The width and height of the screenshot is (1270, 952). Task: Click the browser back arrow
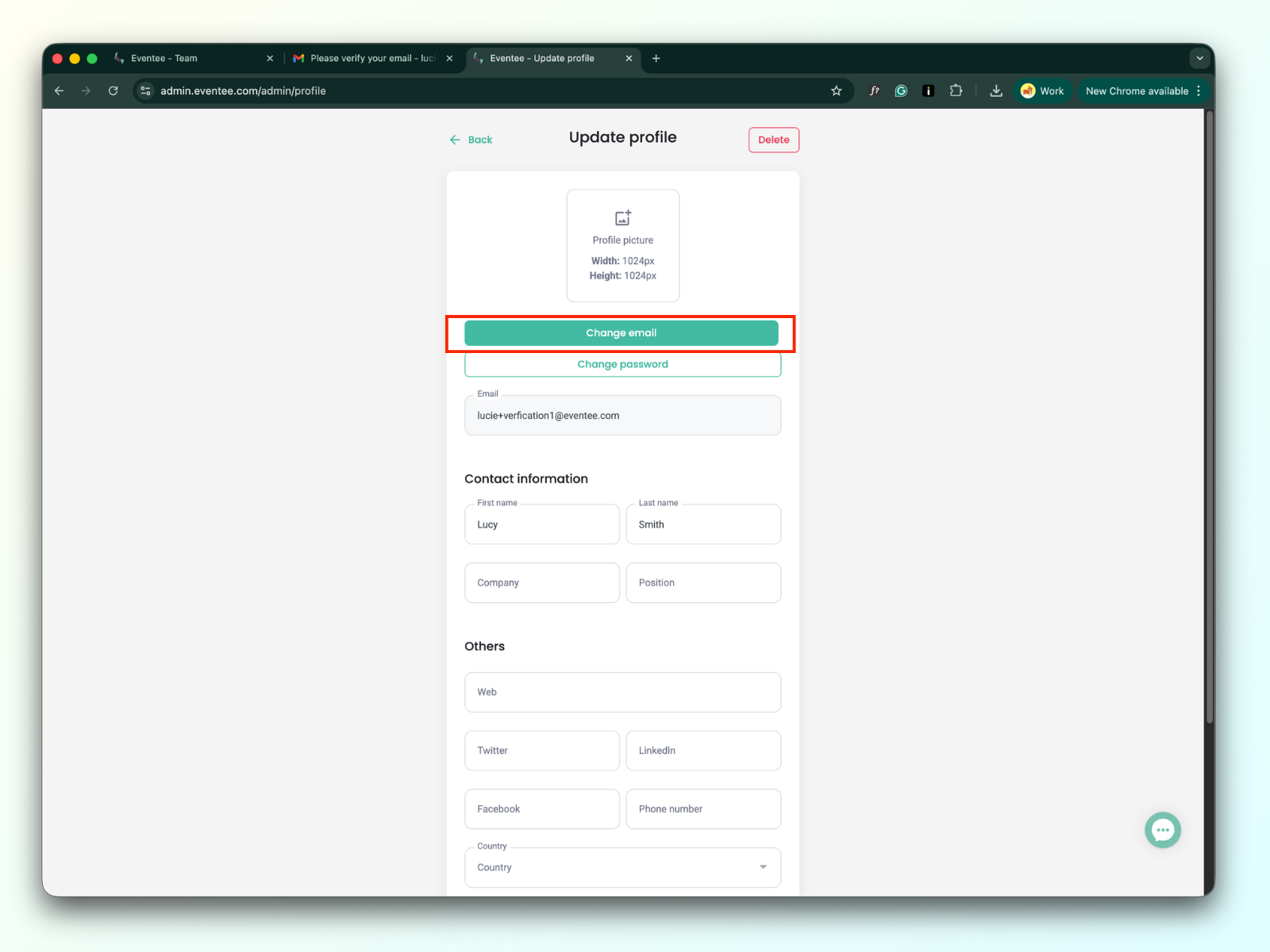(x=59, y=91)
